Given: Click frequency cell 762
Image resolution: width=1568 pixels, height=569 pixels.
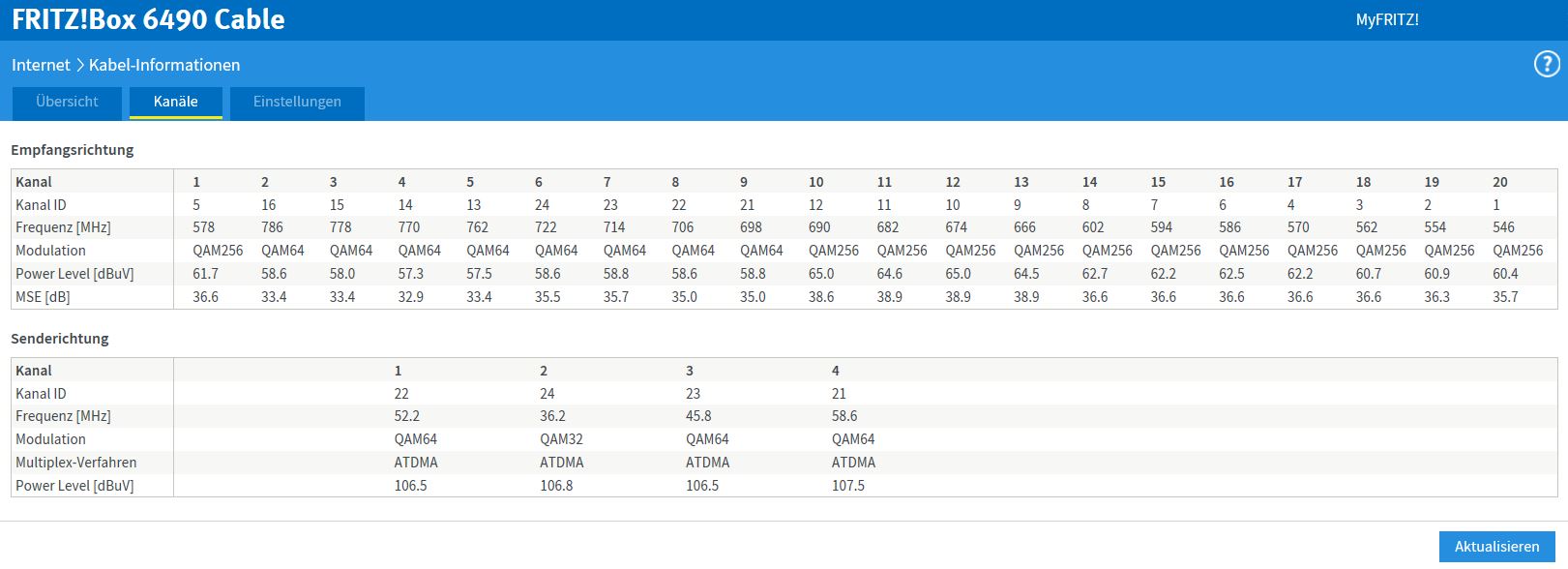Looking at the screenshot, I should click(477, 227).
